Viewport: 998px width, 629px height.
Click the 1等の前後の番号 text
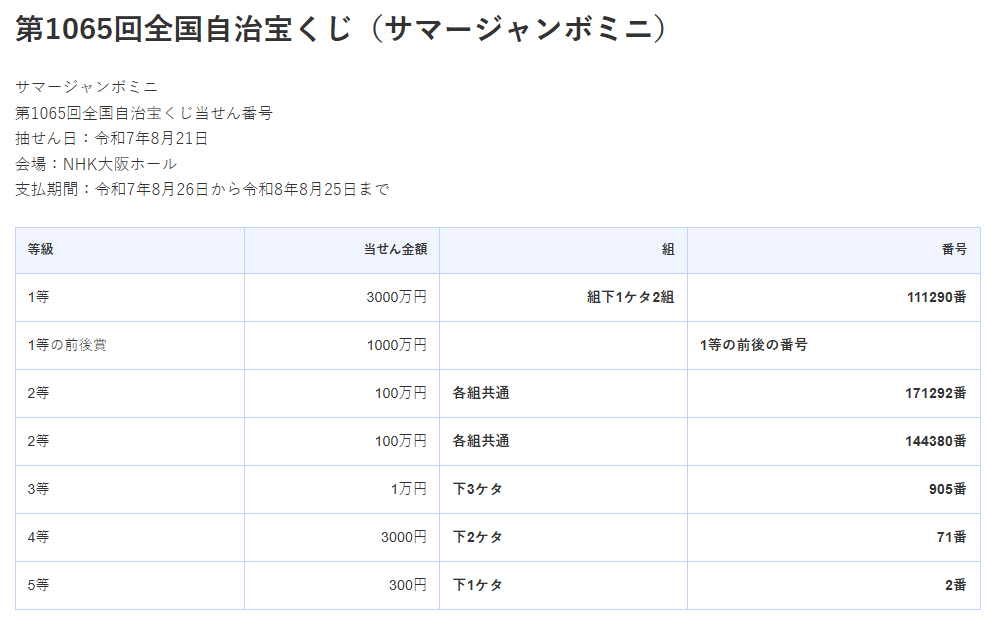[x=754, y=345]
